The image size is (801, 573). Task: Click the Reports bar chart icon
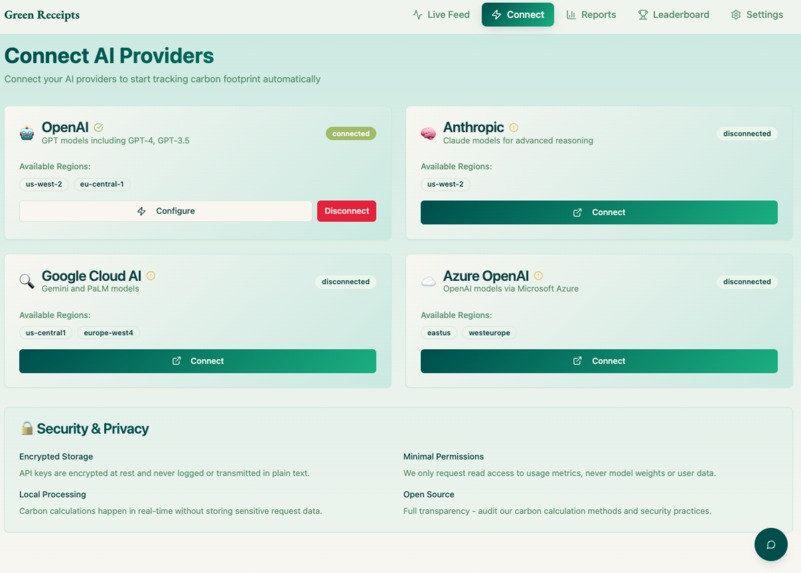pos(571,15)
